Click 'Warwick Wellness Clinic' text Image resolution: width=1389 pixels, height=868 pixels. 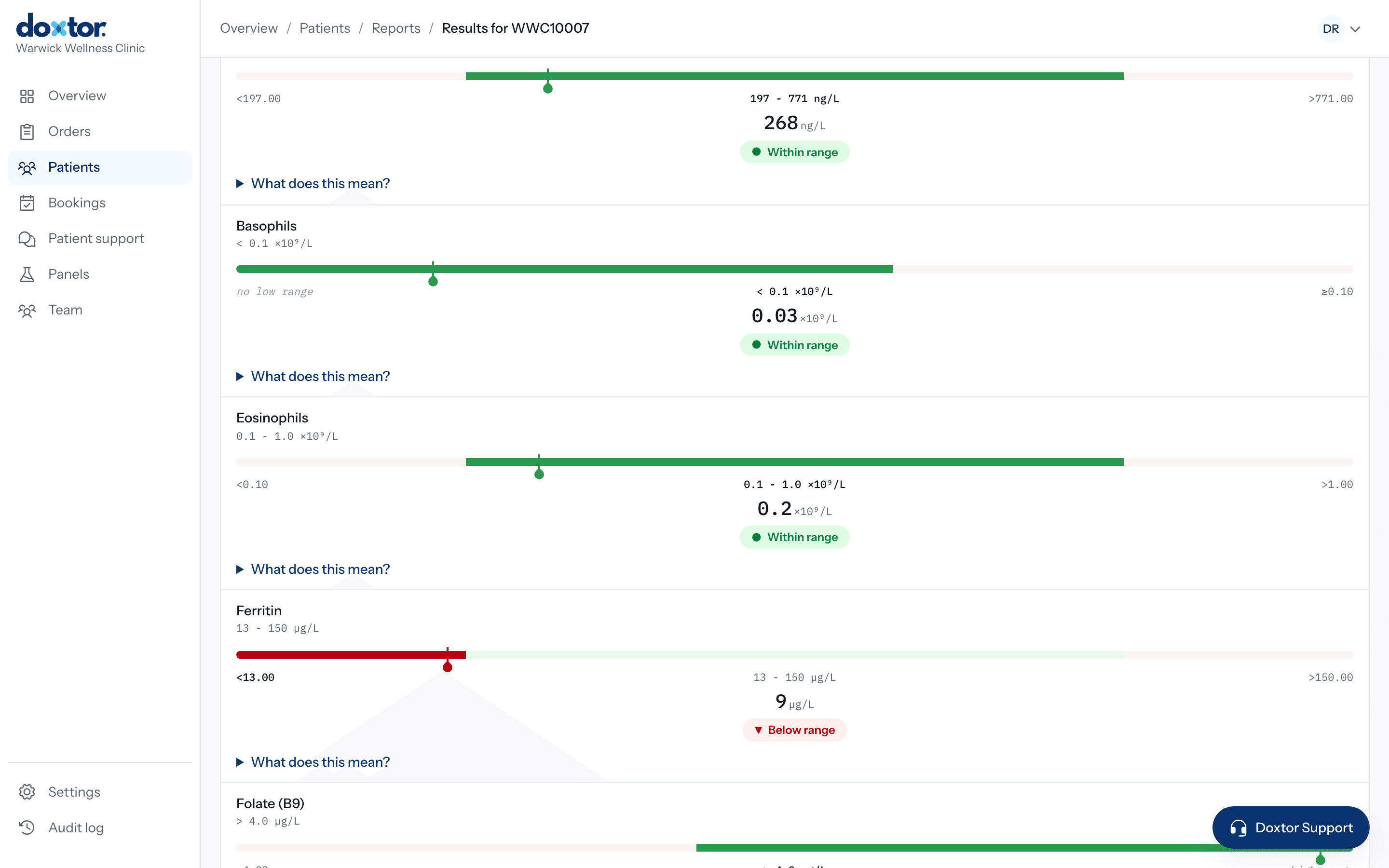point(81,48)
